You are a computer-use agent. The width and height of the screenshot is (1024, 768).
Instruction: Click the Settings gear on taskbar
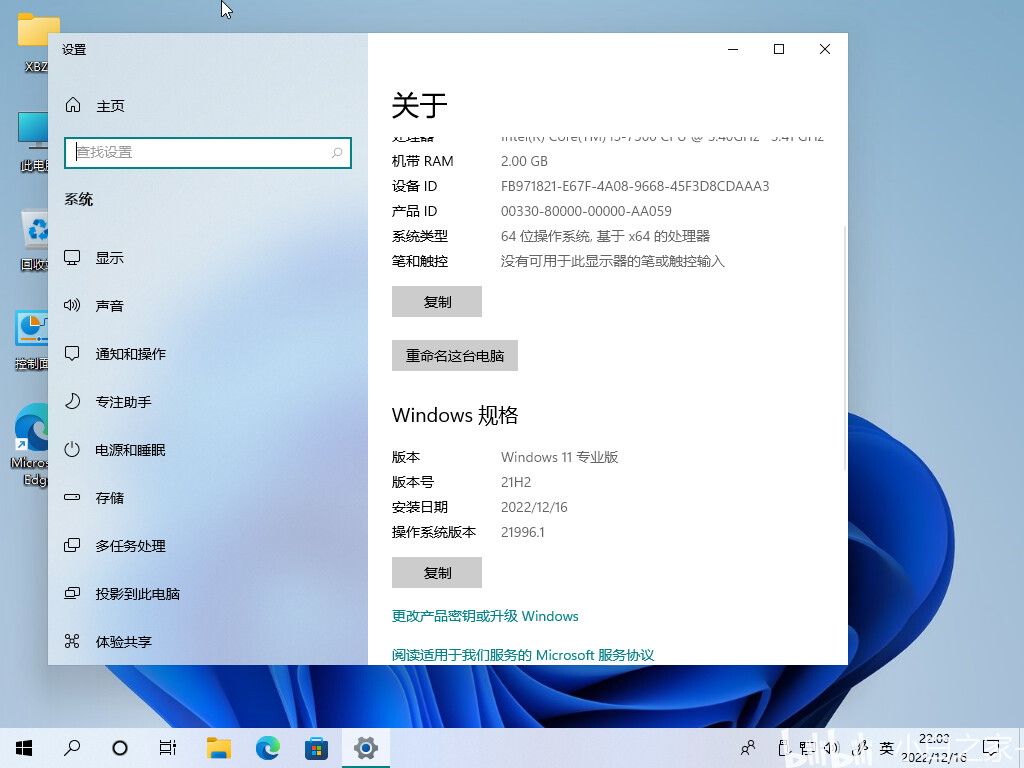[366, 748]
